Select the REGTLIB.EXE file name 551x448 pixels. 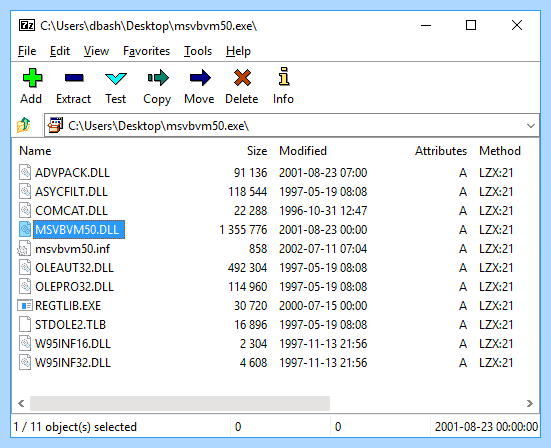(68, 305)
